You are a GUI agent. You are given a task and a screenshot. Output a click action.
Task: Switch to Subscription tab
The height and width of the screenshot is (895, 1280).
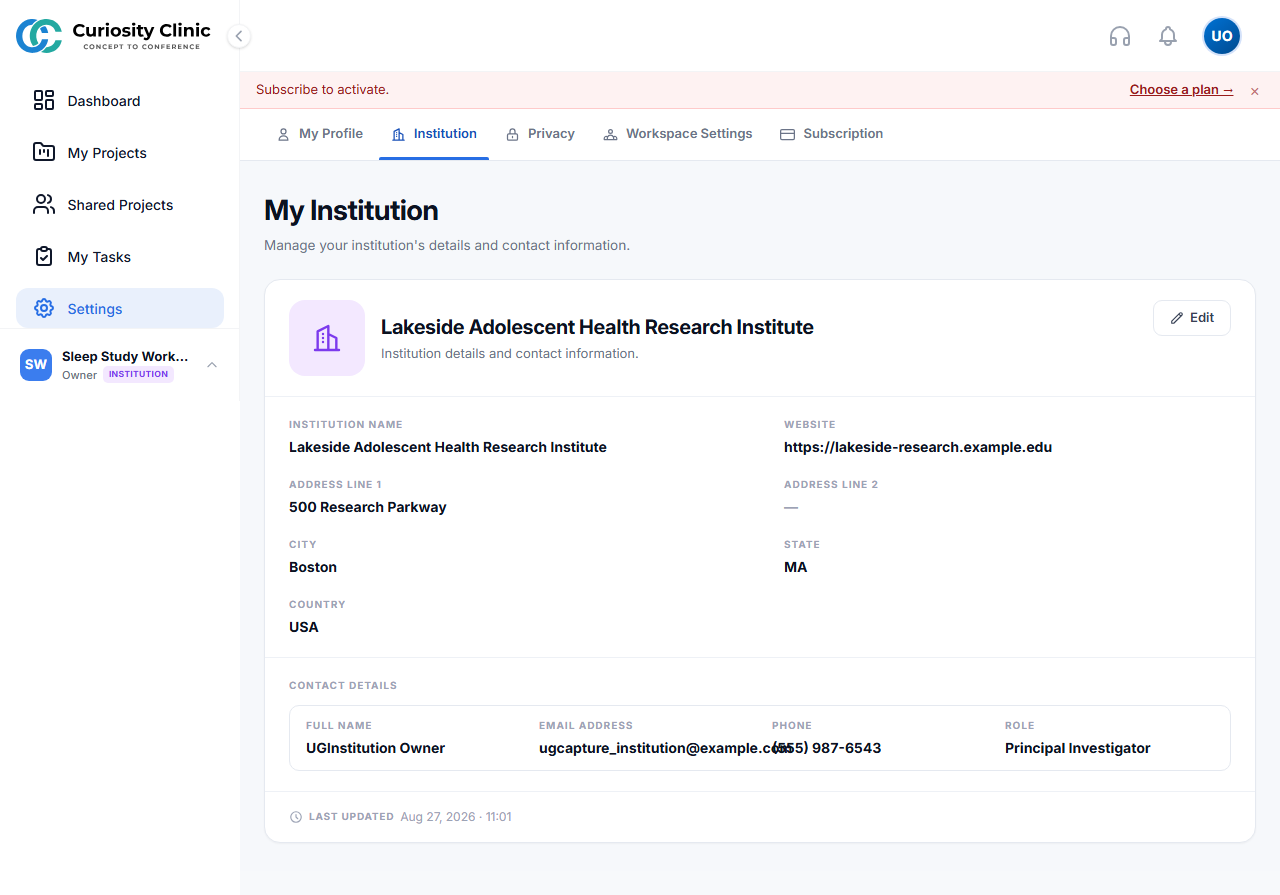[831, 134]
